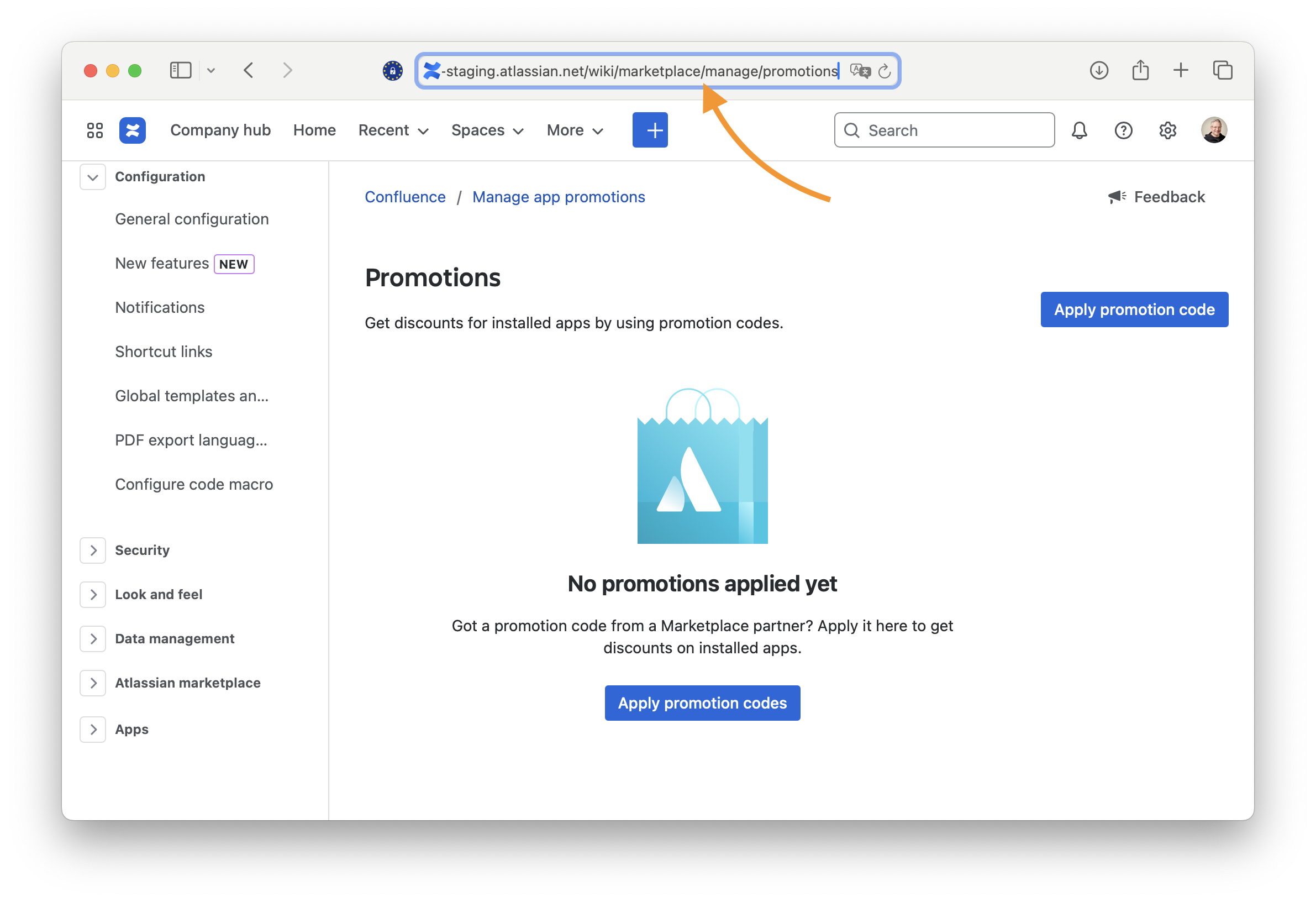Click the Feedback text button
This screenshot has height=902, width=1316.
click(x=1170, y=197)
